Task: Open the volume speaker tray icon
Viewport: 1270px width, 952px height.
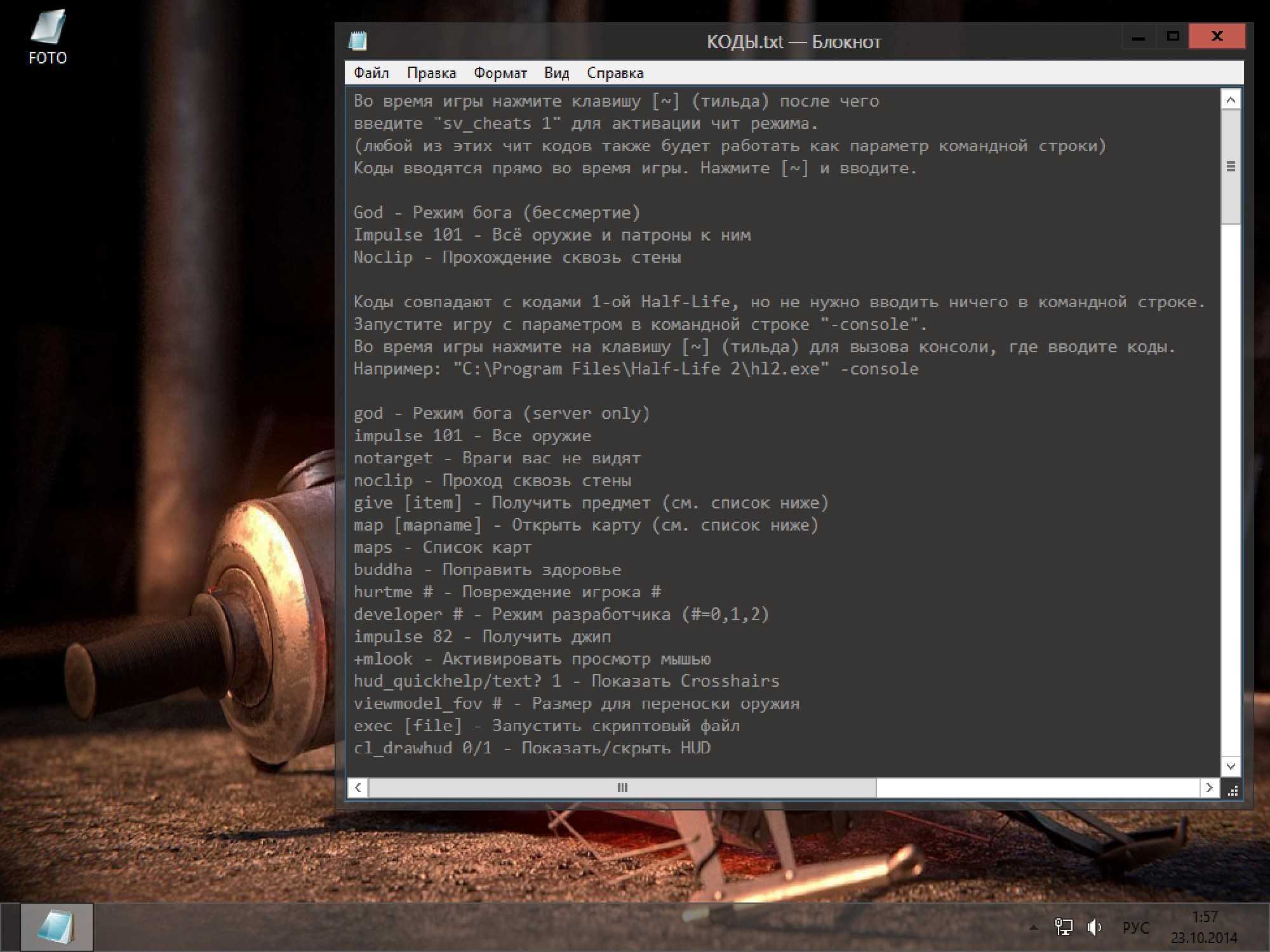Action: coord(1094,927)
